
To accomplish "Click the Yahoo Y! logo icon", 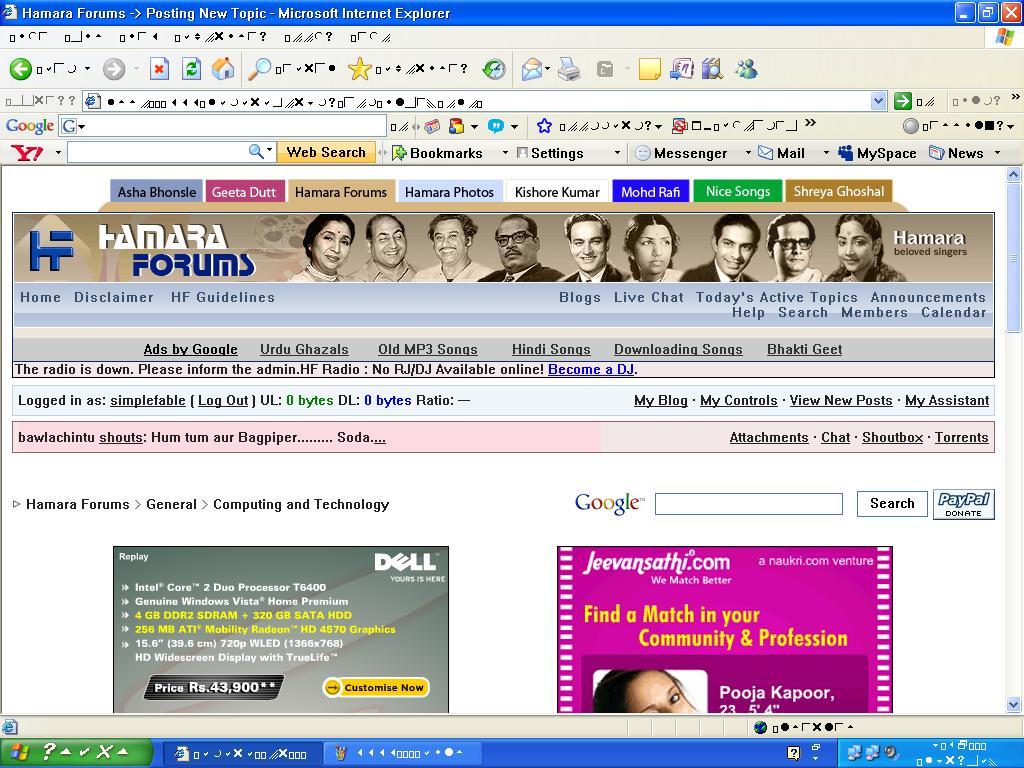I will pyautogui.click(x=27, y=153).
